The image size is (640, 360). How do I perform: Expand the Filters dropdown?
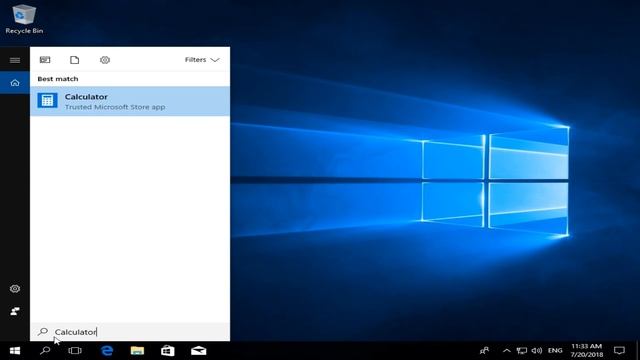pos(202,60)
